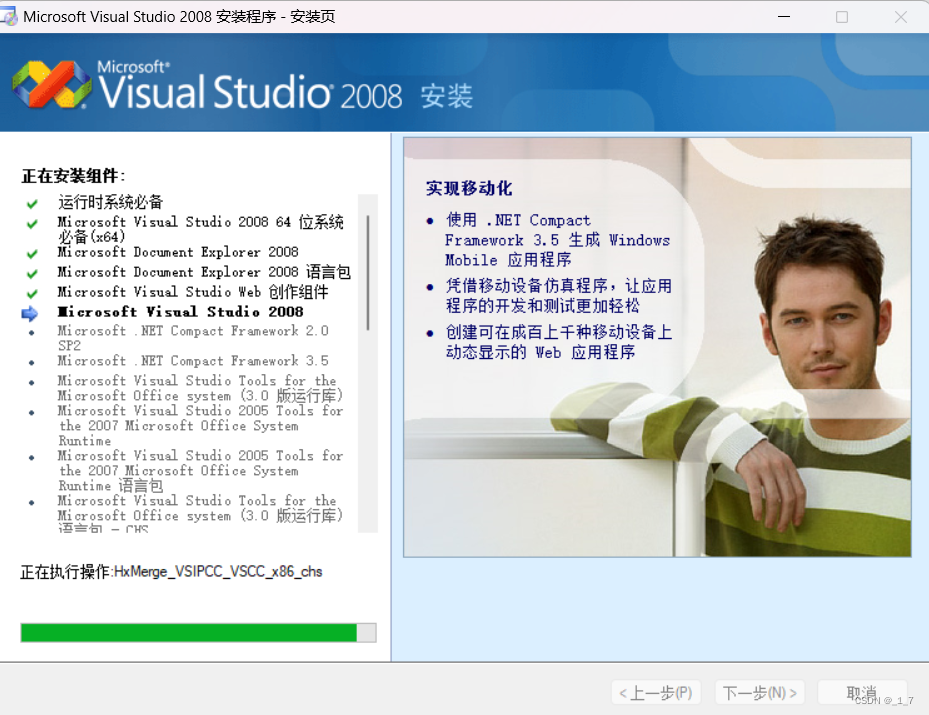Screen dimensions: 929x715
Task: Select Microsoft Visual Studio Web 创作组件 row
Action: click(193, 291)
